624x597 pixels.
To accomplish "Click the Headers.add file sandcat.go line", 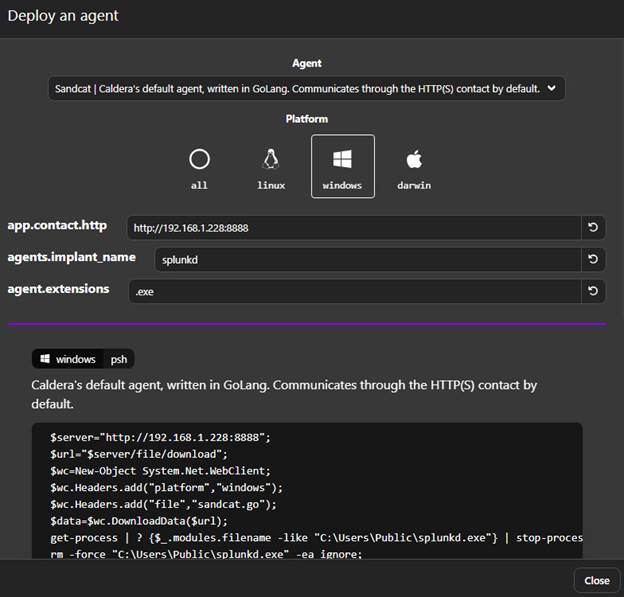I will point(163,504).
